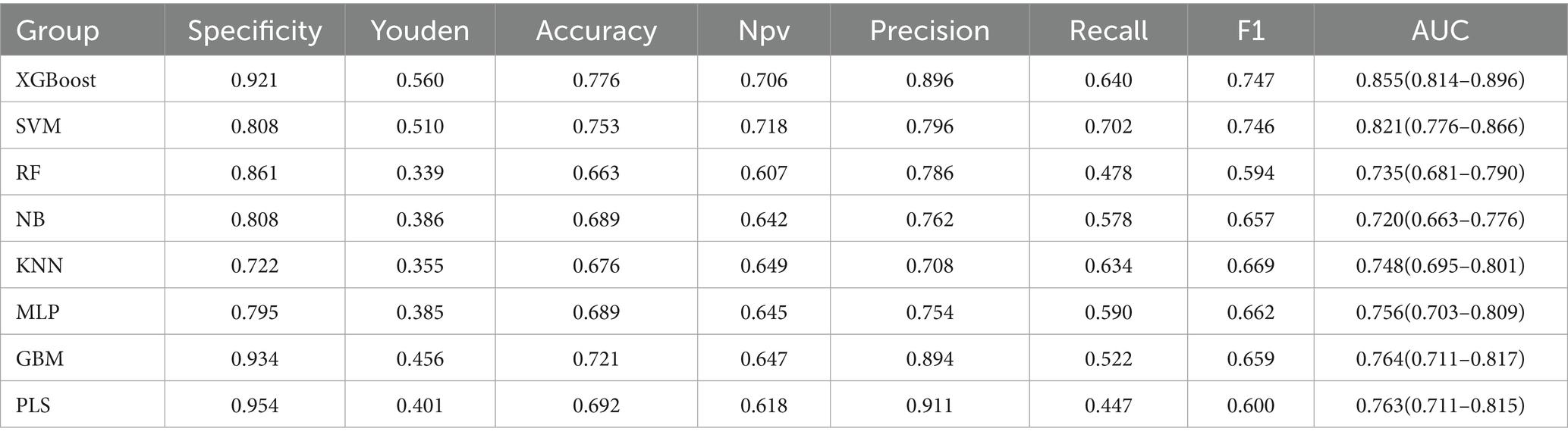Viewport: 1568px width, 441px height.
Task: Click XGBoost AUC cell 0.855(0.814–0.896)
Action: pyautogui.click(x=1440, y=80)
